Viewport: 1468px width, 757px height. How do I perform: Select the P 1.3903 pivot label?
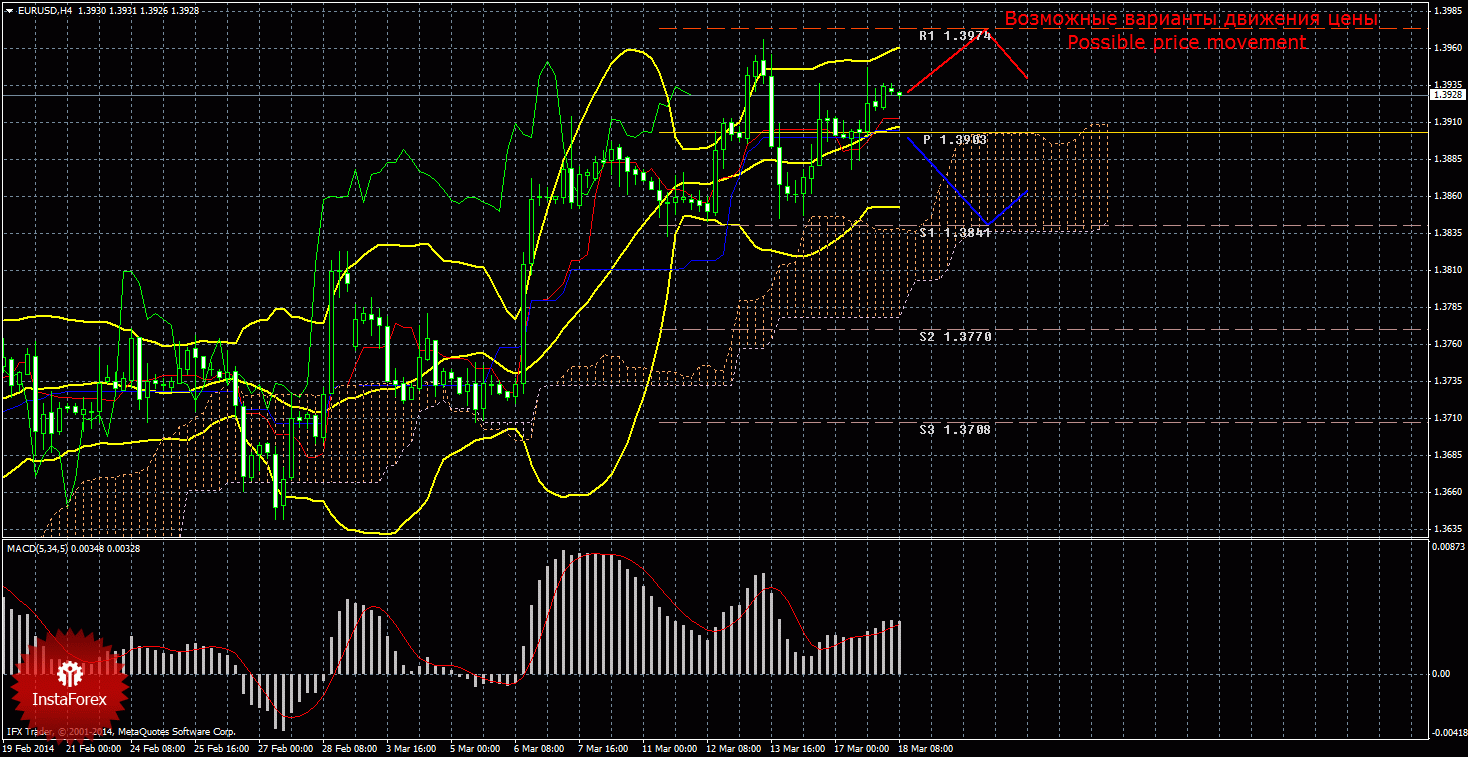955,140
